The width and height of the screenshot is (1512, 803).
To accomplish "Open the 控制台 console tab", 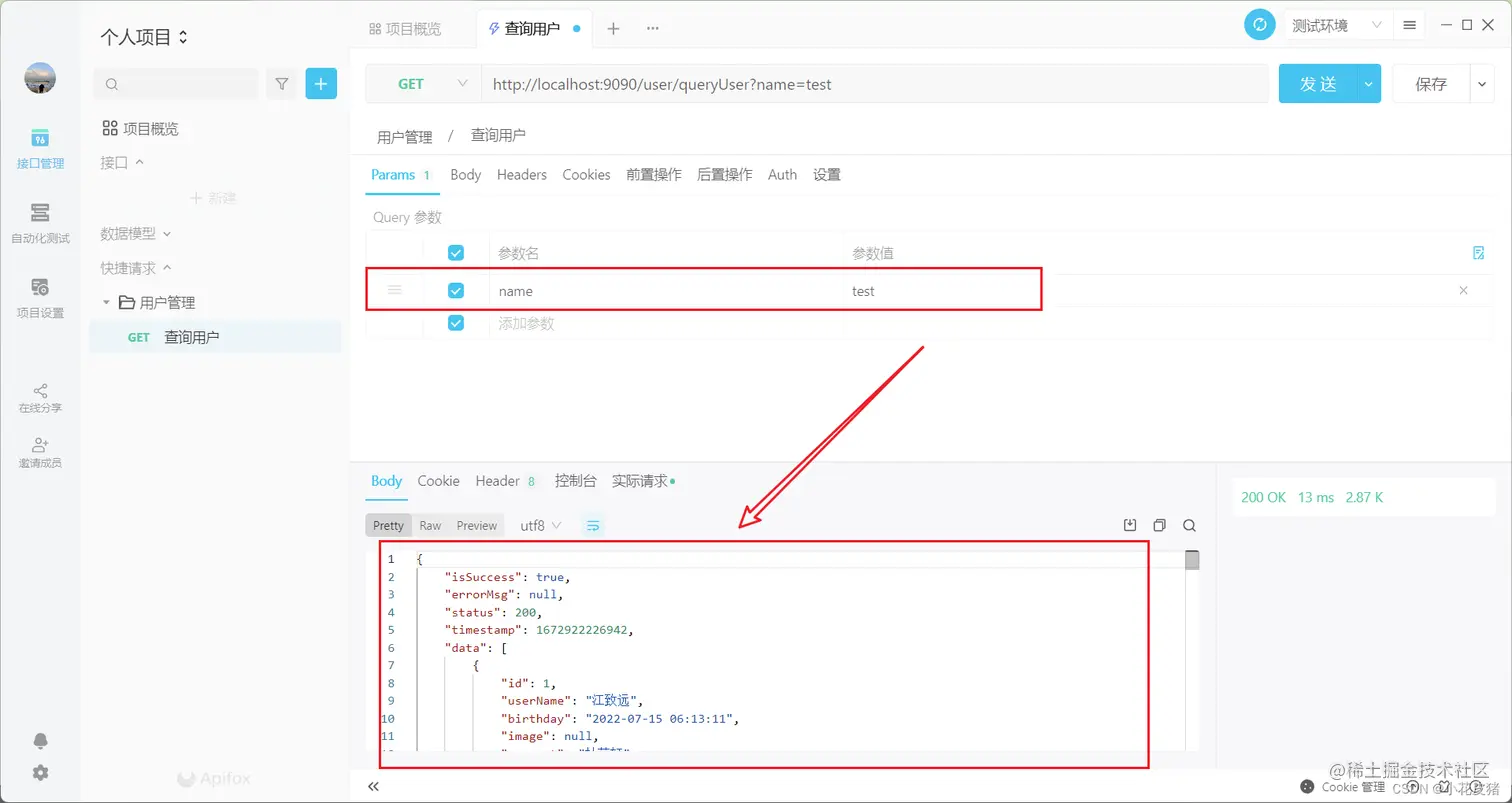I will coord(576,481).
